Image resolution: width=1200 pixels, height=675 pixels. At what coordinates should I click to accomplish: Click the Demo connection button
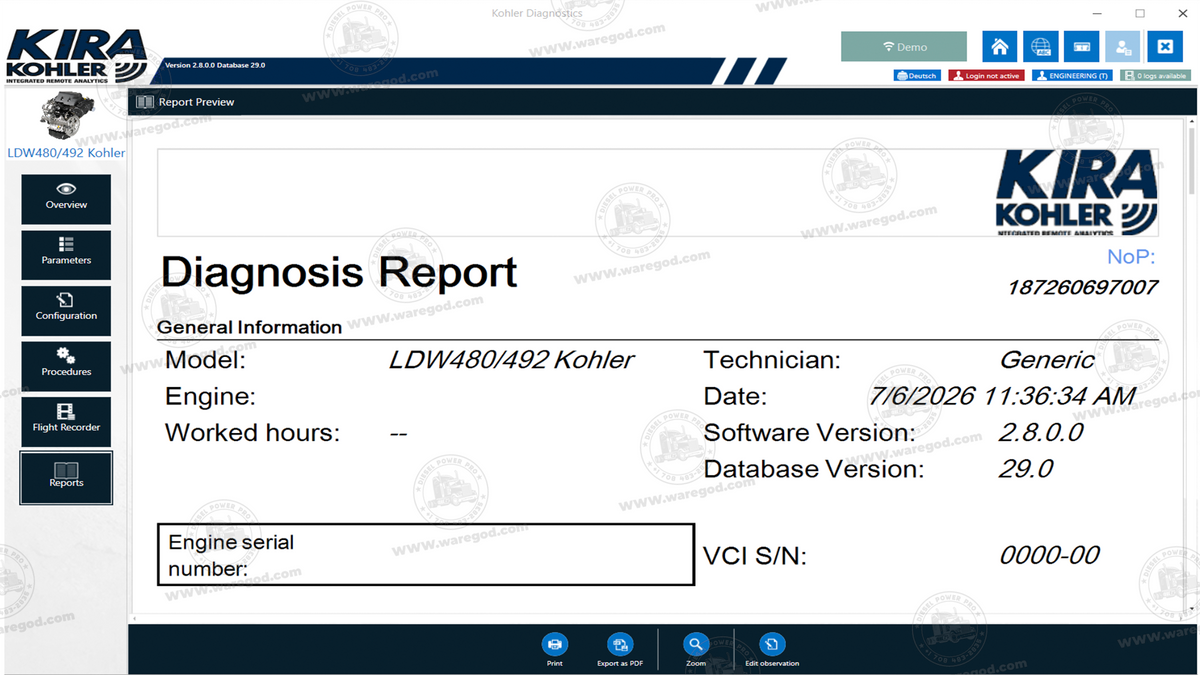904,47
